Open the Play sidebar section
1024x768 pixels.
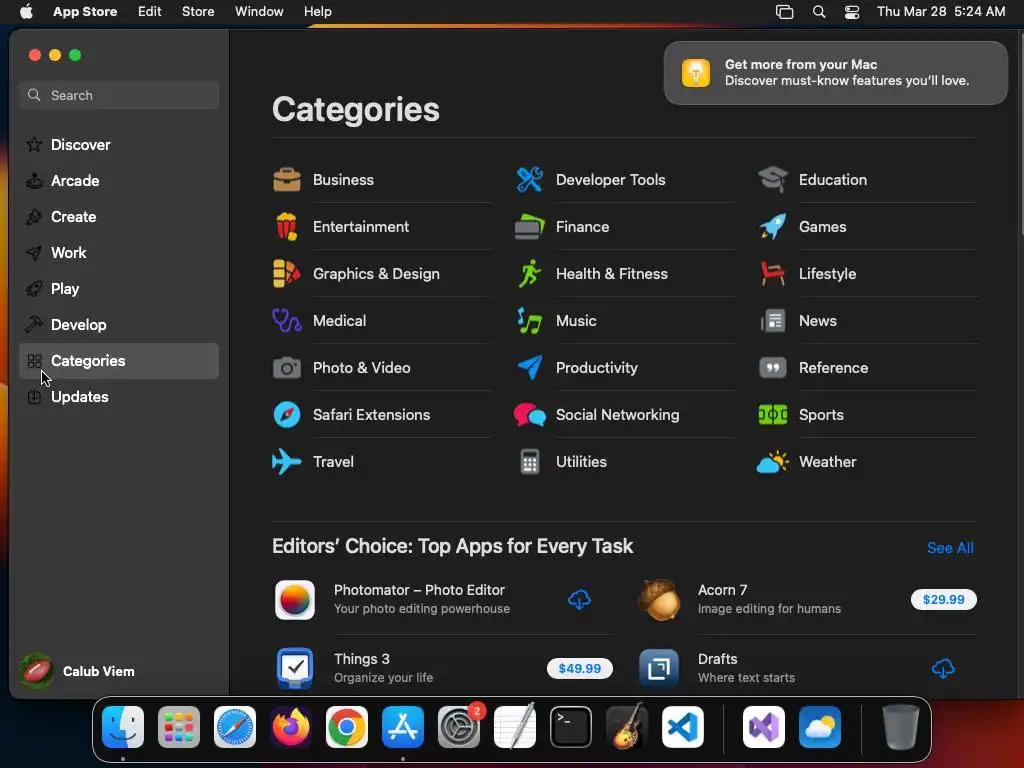[x=118, y=289]
